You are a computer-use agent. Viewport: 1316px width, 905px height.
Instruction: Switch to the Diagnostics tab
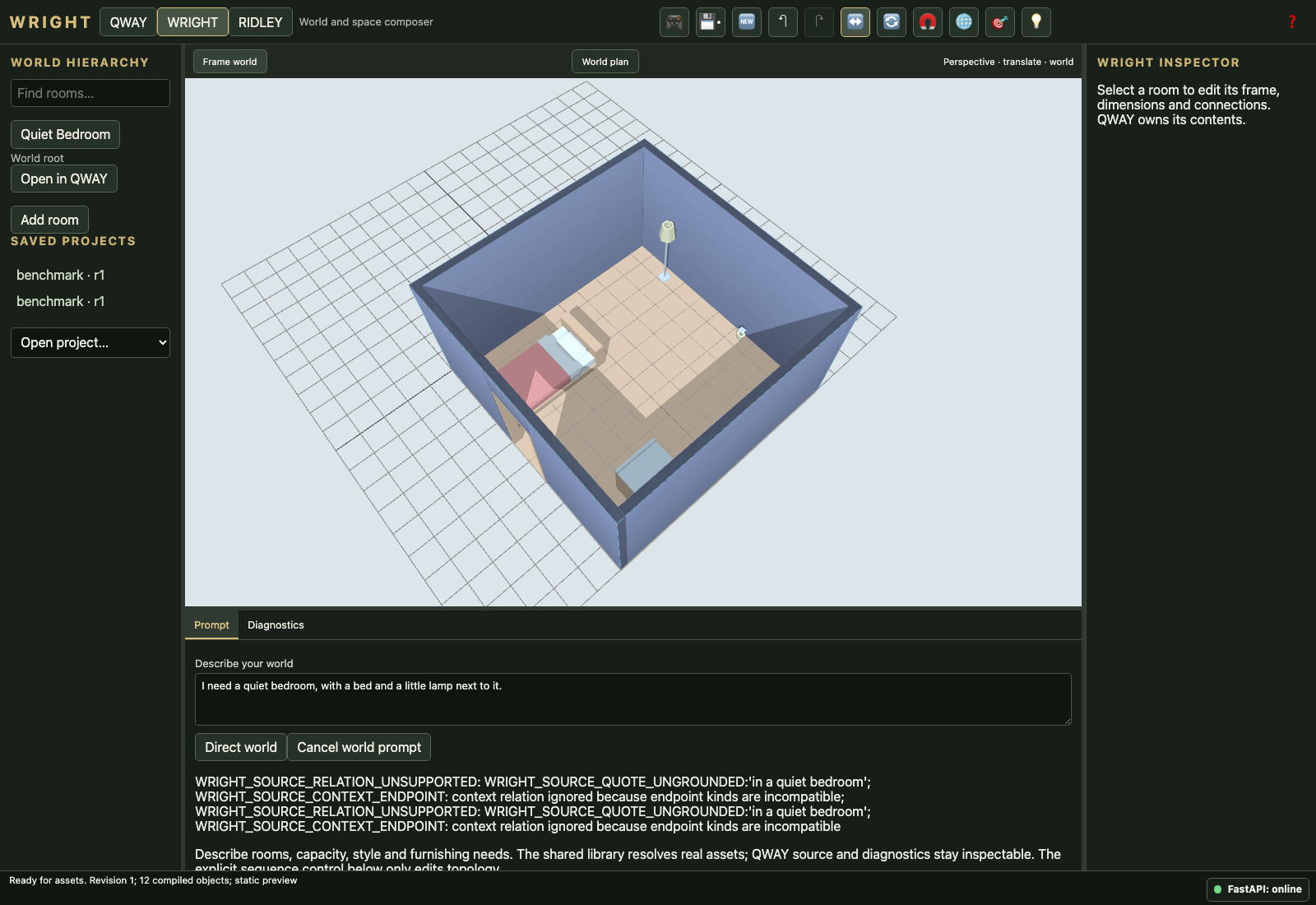(x=276, y=625)
